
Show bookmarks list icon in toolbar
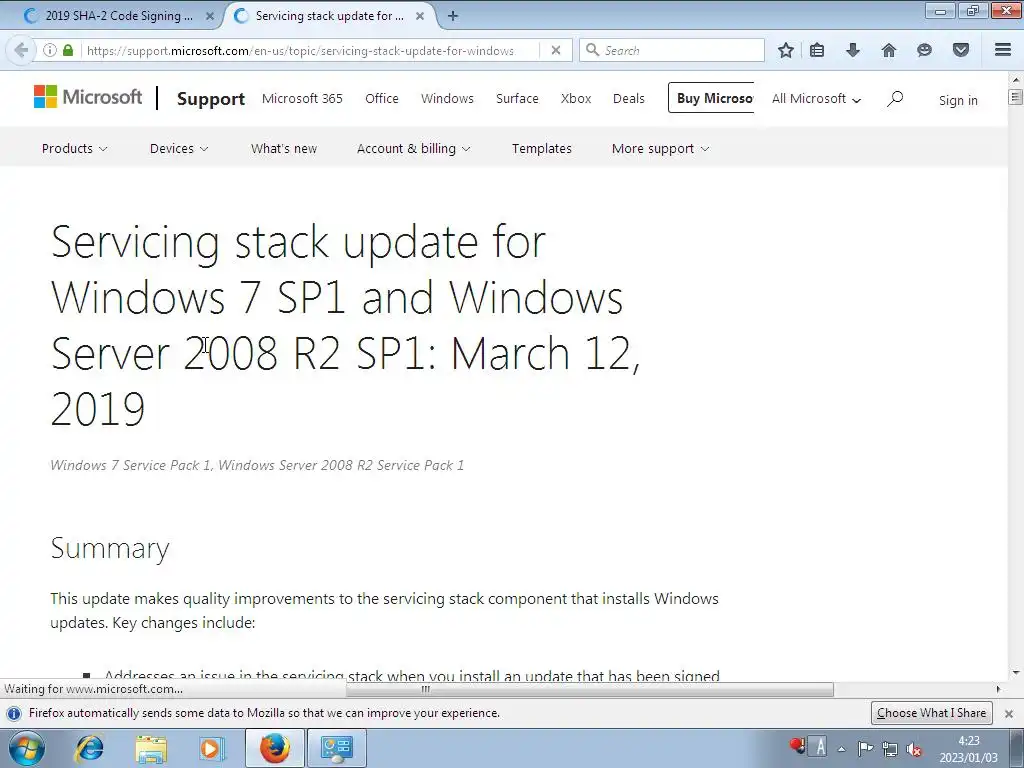point(817,50)
